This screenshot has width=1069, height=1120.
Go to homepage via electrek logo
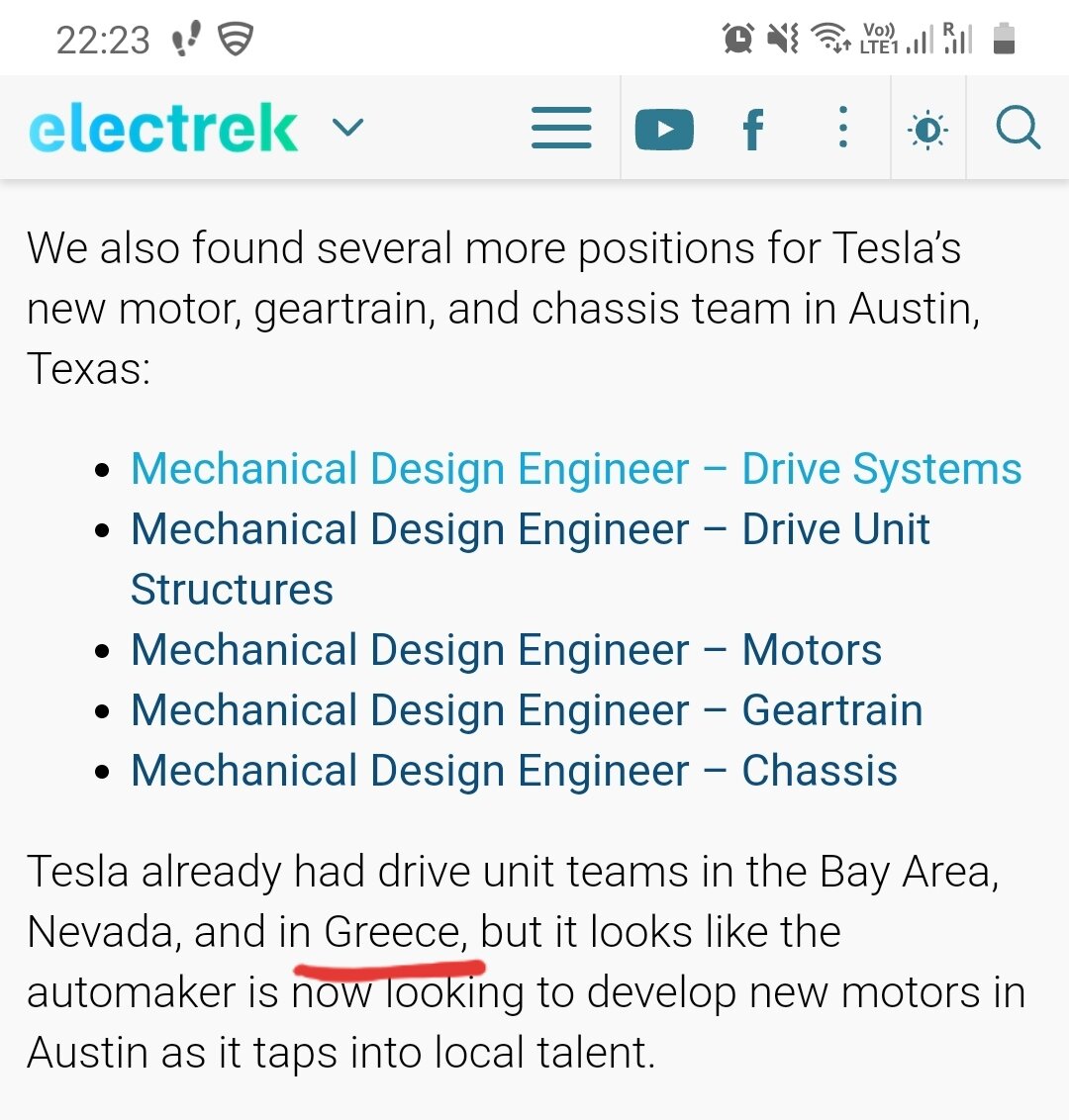pos(163,128)
